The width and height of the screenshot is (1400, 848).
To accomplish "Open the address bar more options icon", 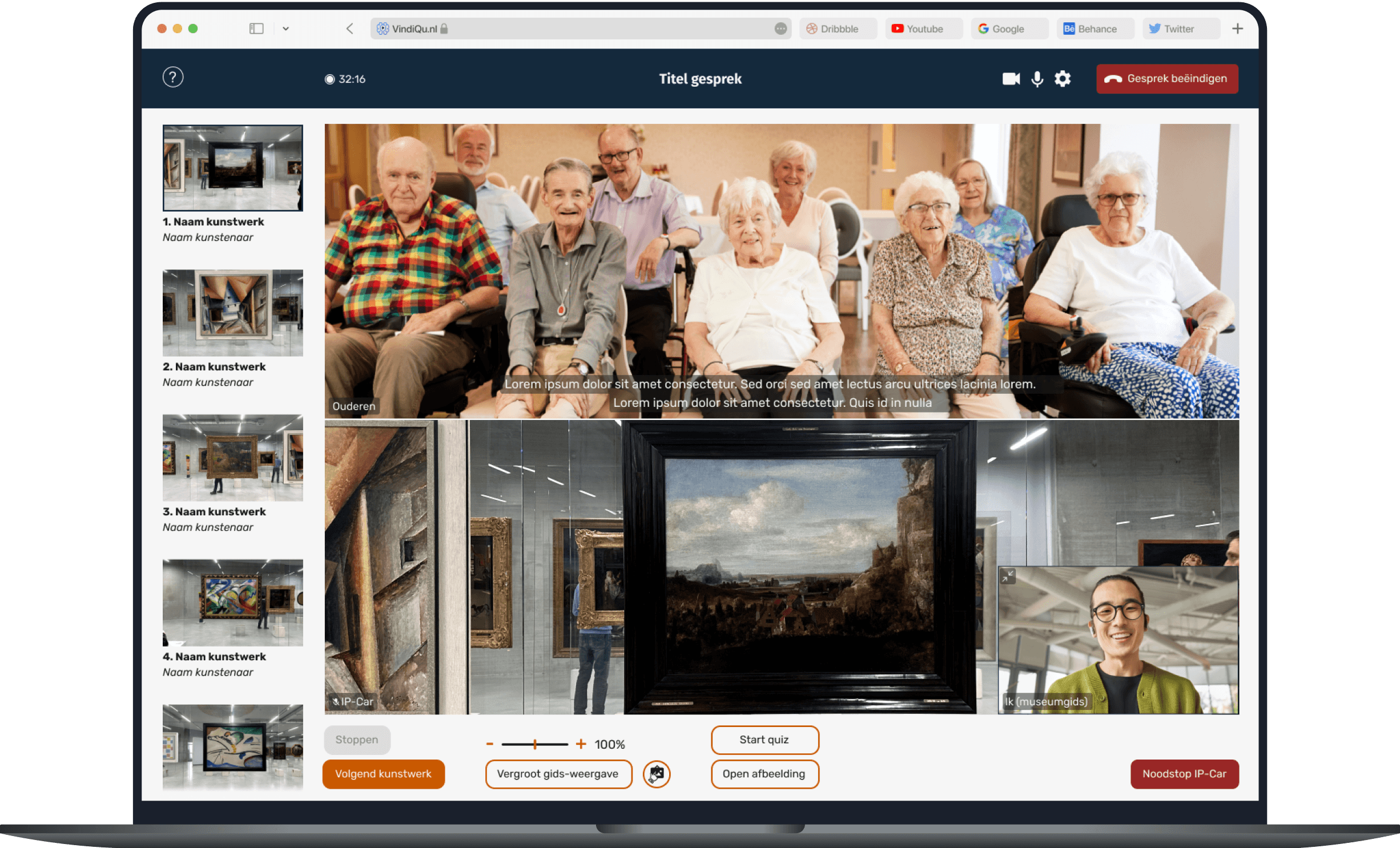I will pos(781,29).
